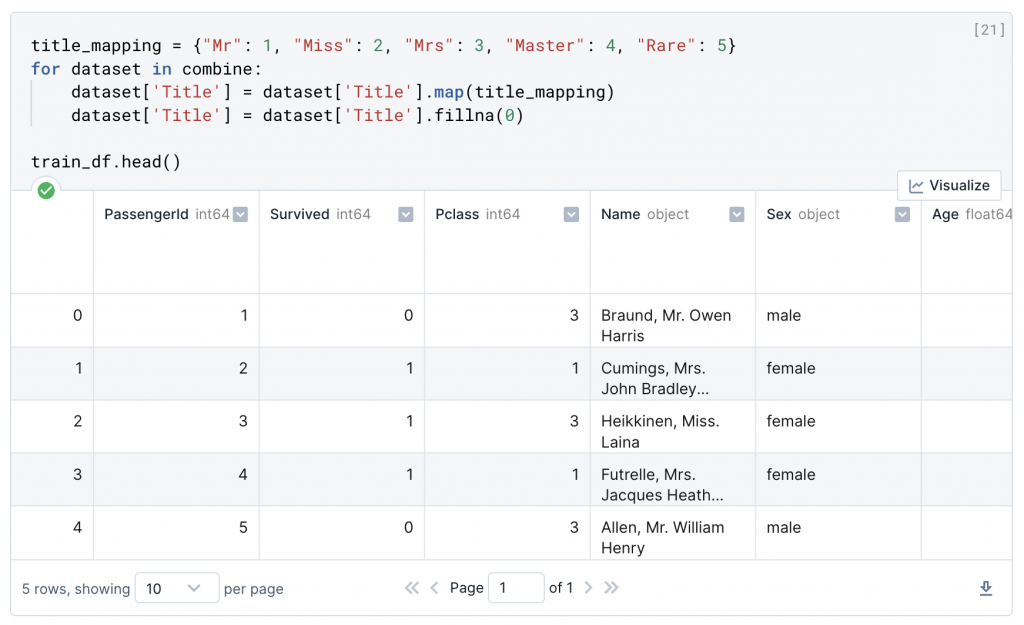Open the Name column options dropdown
Image resolution: width=1024 pixels, height=625 pixels.
coord(737,215)
